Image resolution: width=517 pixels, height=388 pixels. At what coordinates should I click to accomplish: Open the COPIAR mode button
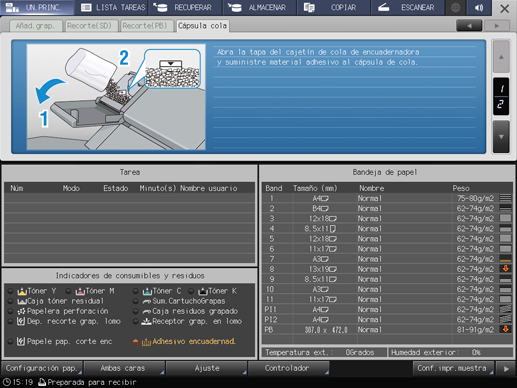(333, 8)
